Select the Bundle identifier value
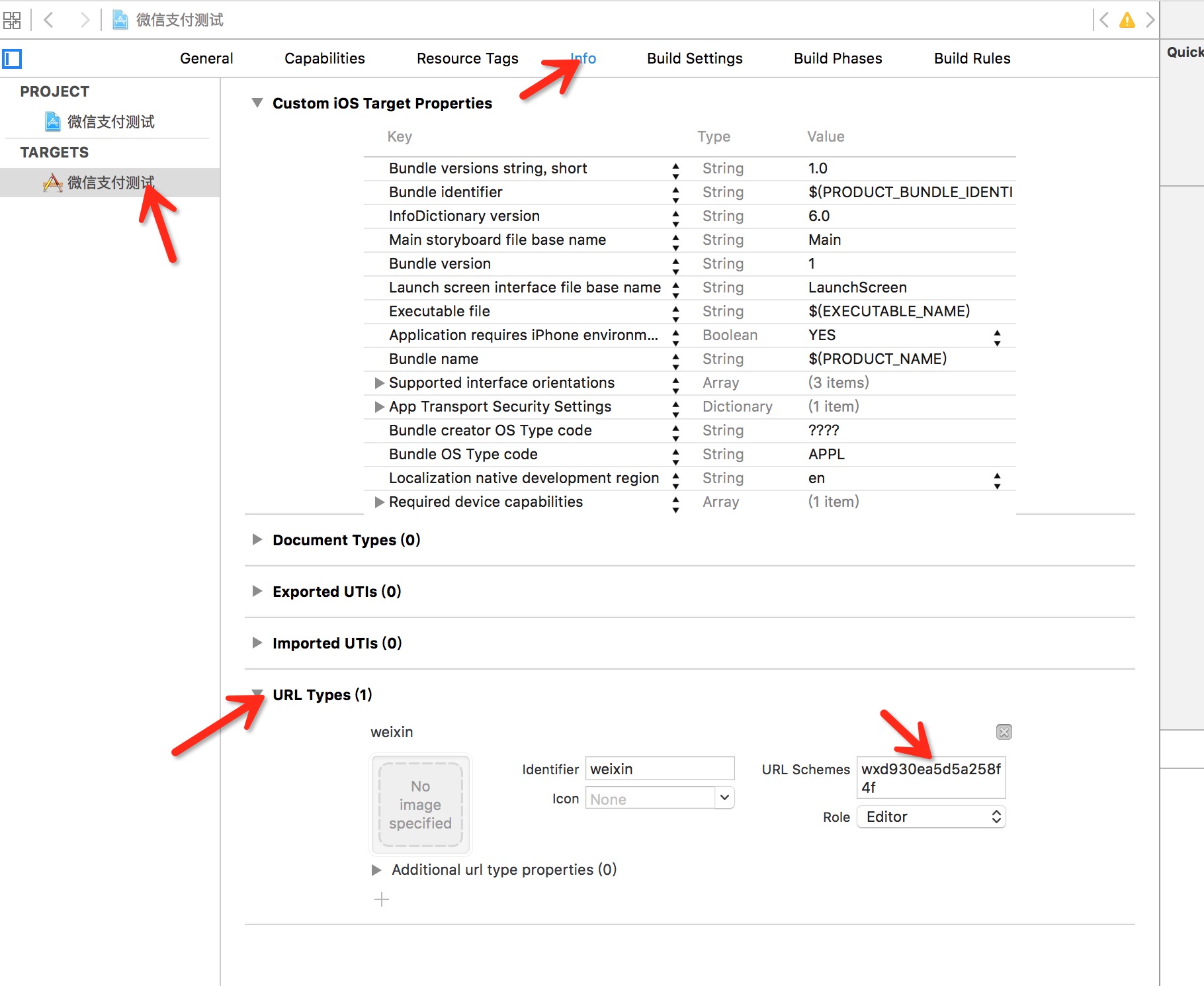Image resolution: width=1204 pixels, height=986 pixels. point(910,192)
